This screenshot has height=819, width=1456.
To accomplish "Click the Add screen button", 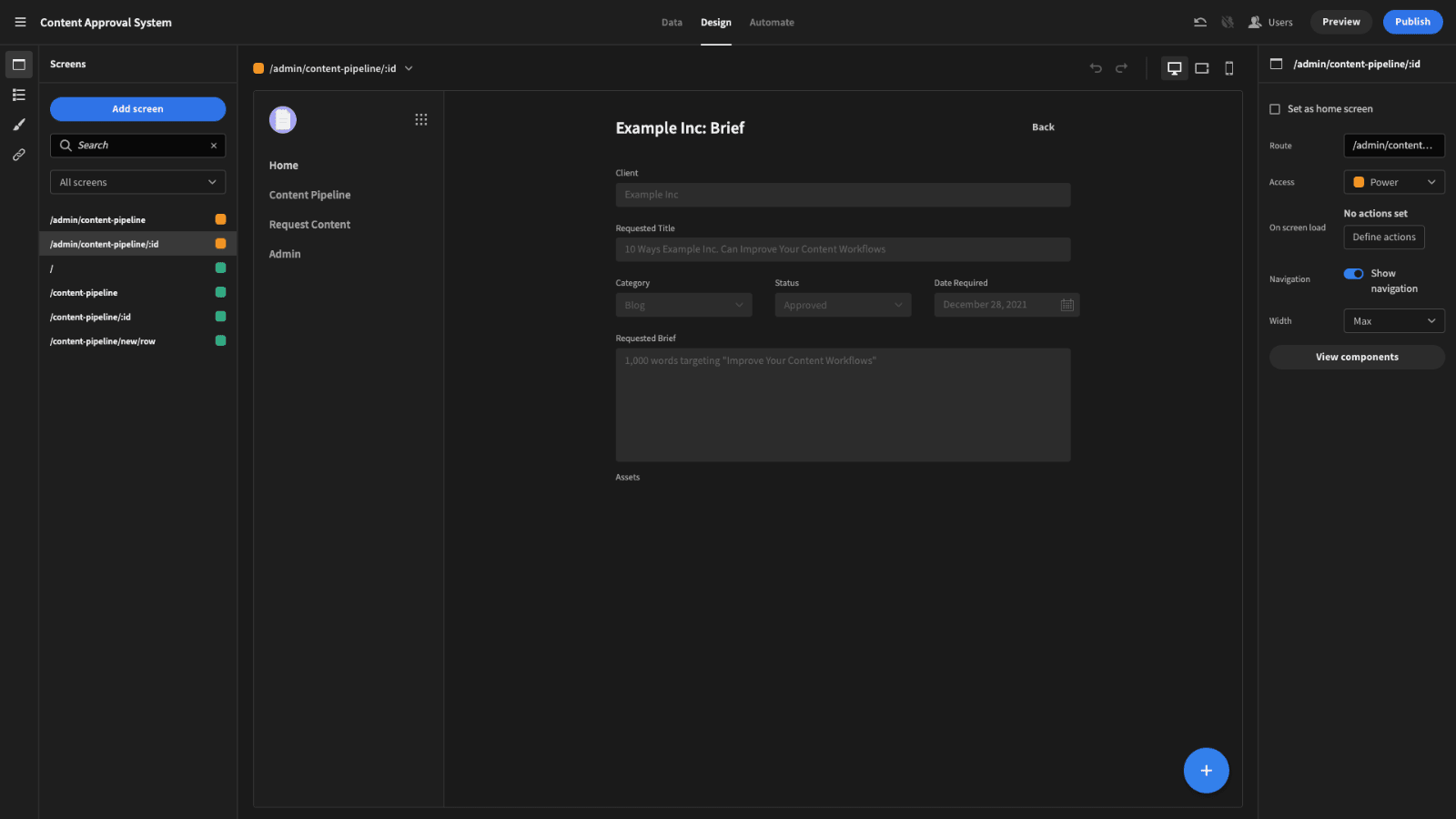I will coord(138,109).
